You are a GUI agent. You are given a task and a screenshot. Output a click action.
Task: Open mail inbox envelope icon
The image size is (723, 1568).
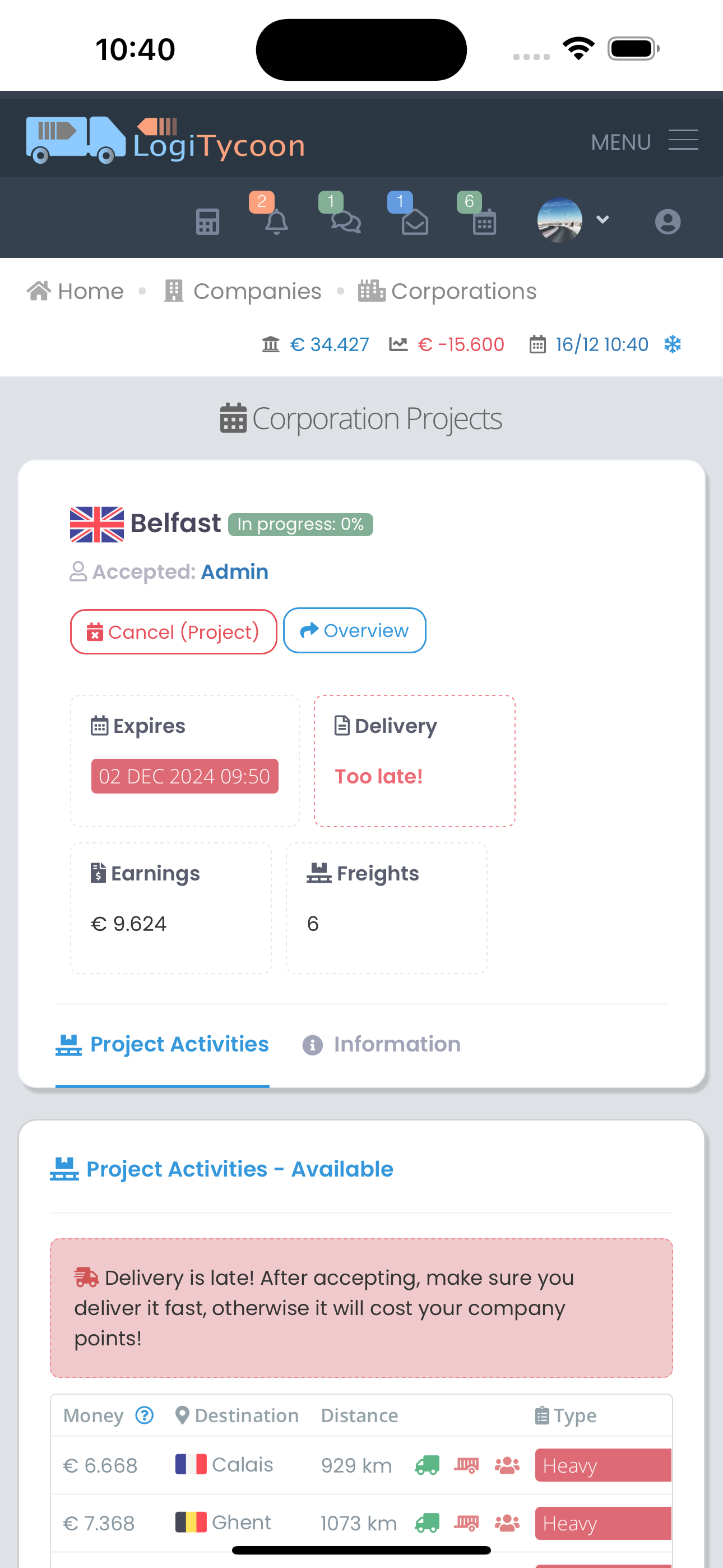click(x=415, y=222)
